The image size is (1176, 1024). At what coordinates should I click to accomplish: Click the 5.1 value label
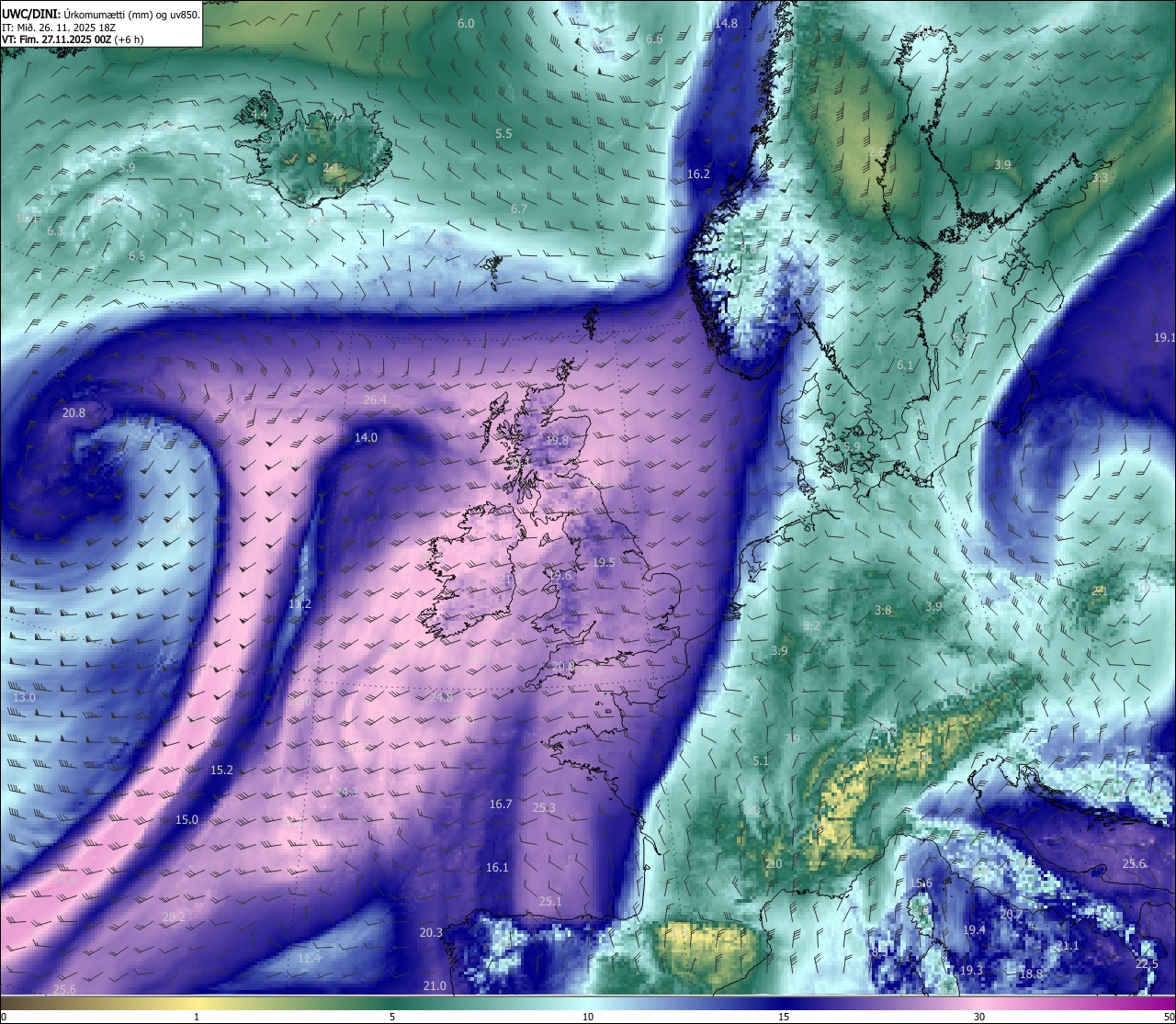click(x=760, y=760)
